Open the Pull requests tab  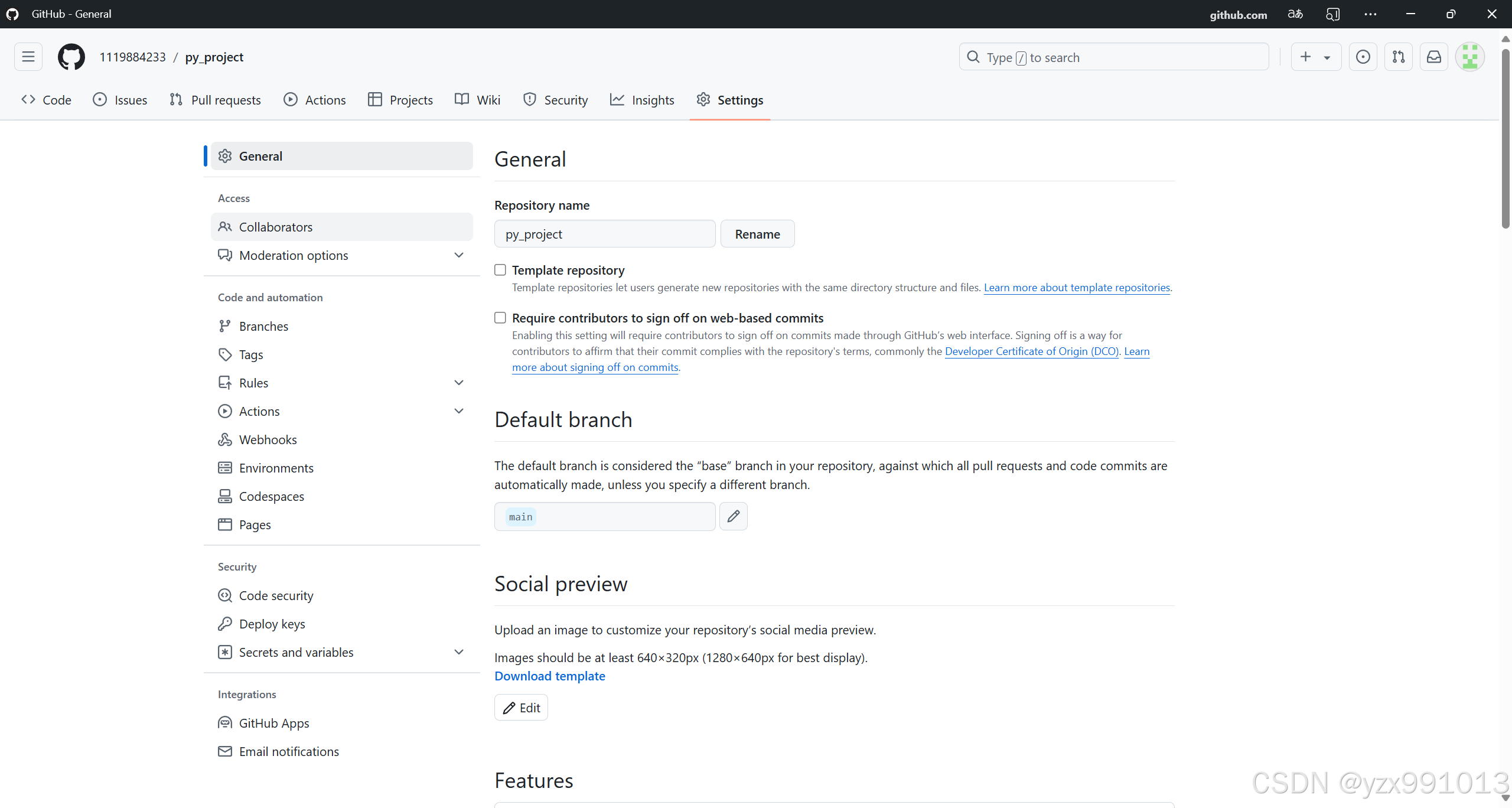216,100
